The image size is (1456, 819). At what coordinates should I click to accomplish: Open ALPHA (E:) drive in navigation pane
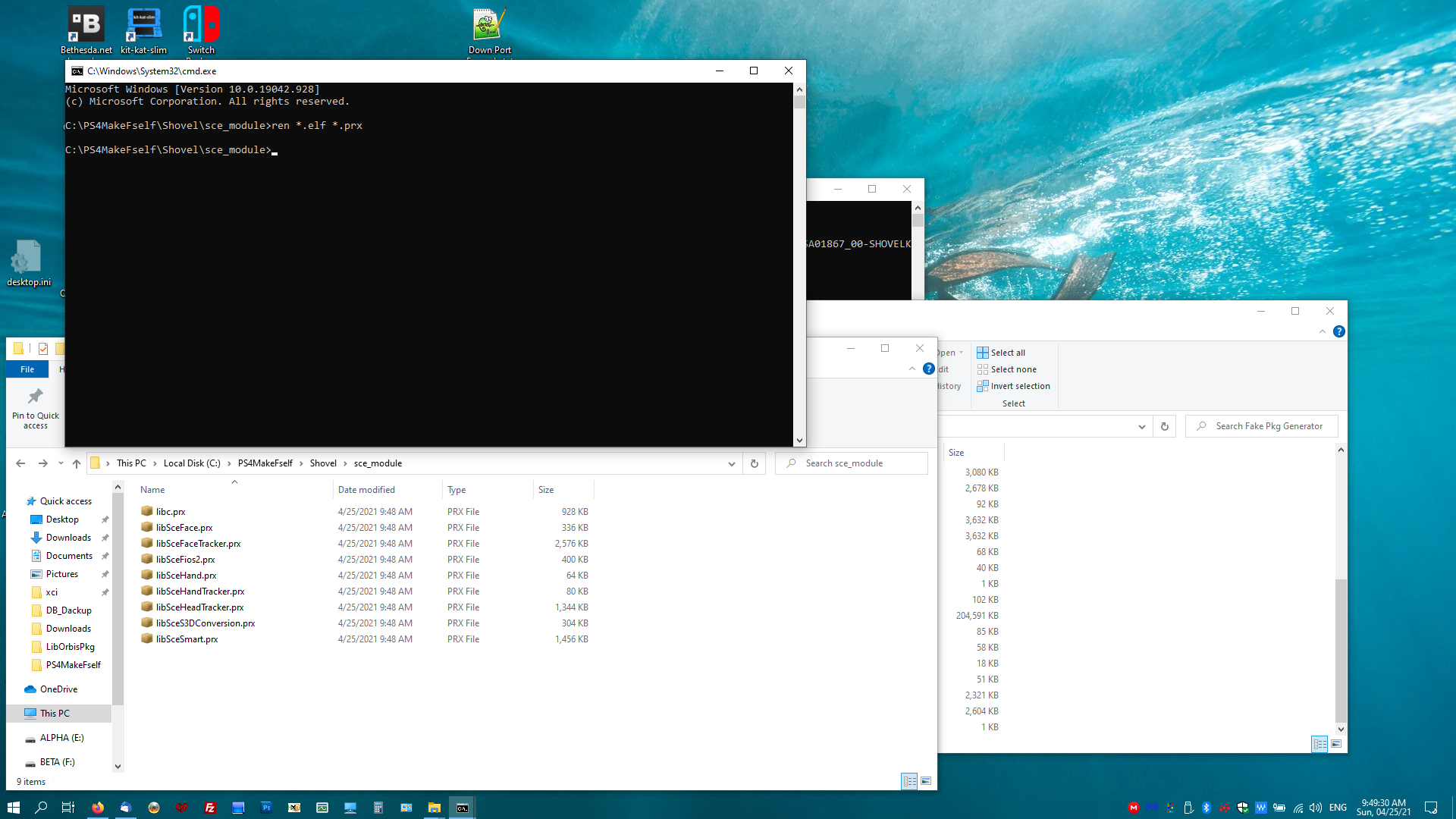(x=61, y=738)
